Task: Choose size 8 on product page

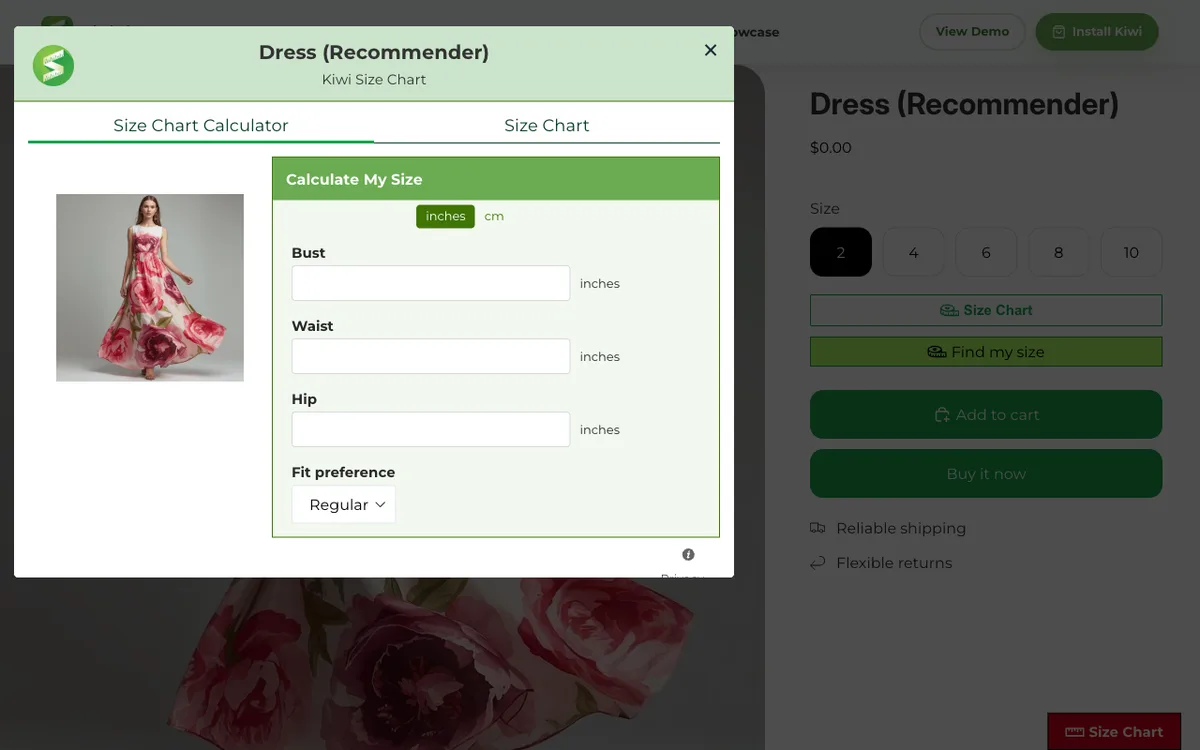Action: [x=1059, y=252]
